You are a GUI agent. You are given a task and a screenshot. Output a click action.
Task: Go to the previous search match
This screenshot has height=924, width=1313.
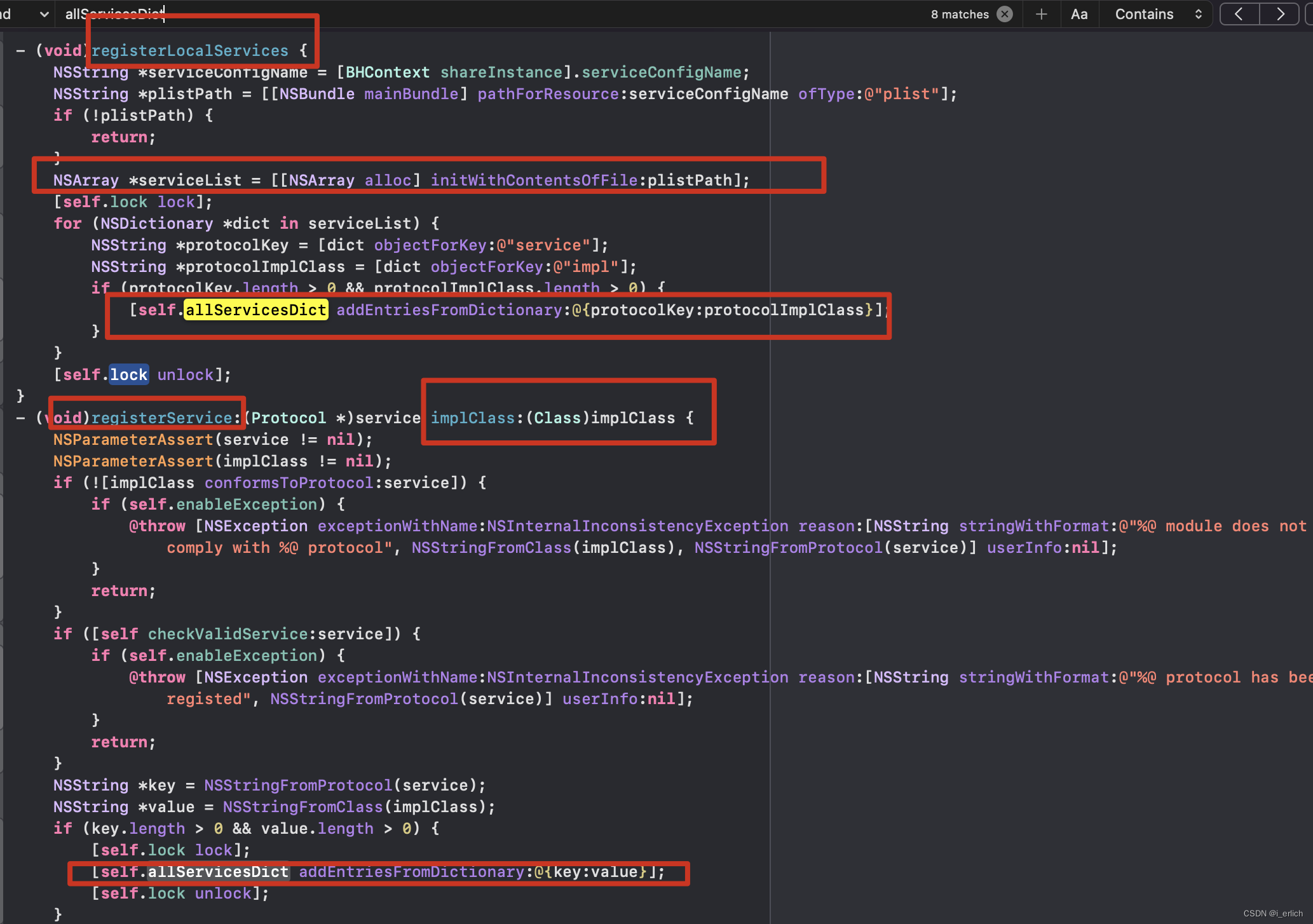pyautogui.click(x=1239, y=14)
